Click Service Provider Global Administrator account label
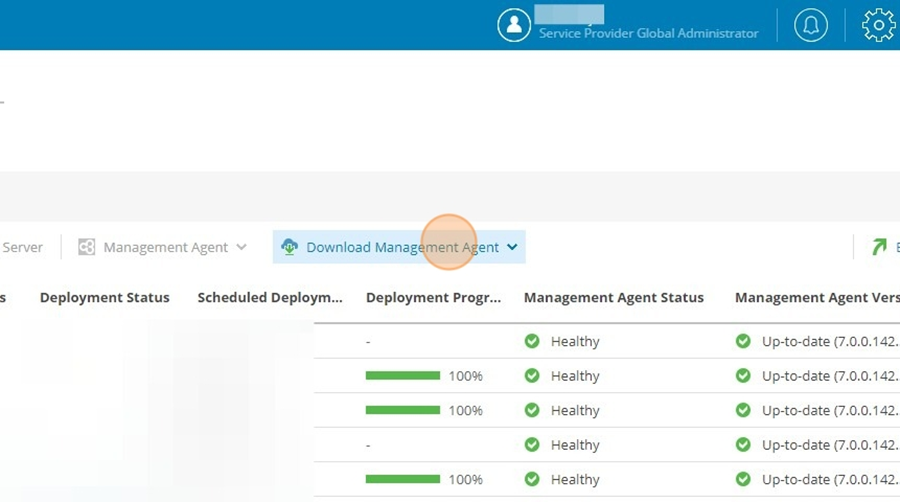900x502 pixels. click(x=649, y=33)
